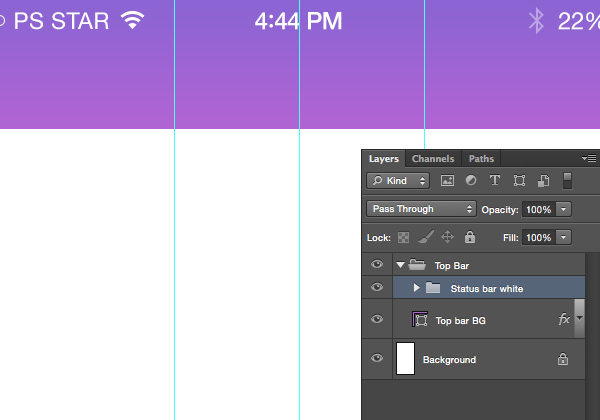
Task: Filter layers by type (T) layers
Action: (495, 180)
